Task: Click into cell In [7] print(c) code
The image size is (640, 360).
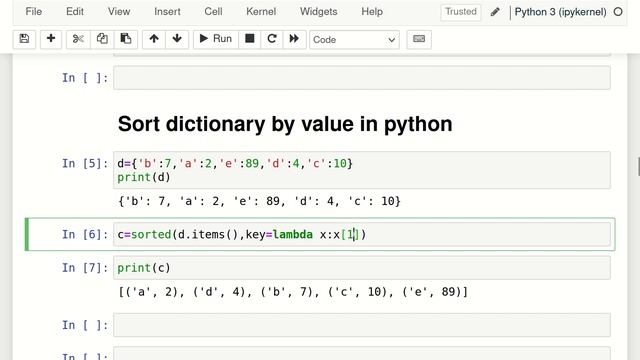Action: coord(362,268)
